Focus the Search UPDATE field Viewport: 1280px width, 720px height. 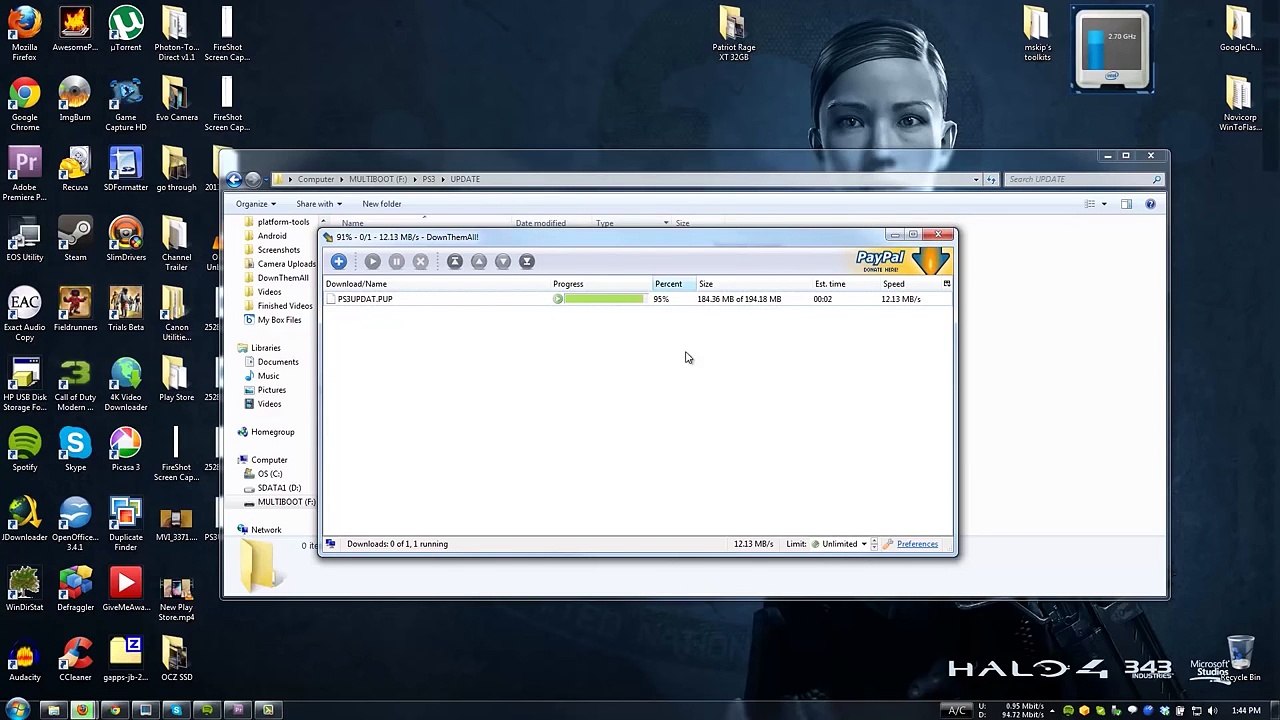[1083, 179]
